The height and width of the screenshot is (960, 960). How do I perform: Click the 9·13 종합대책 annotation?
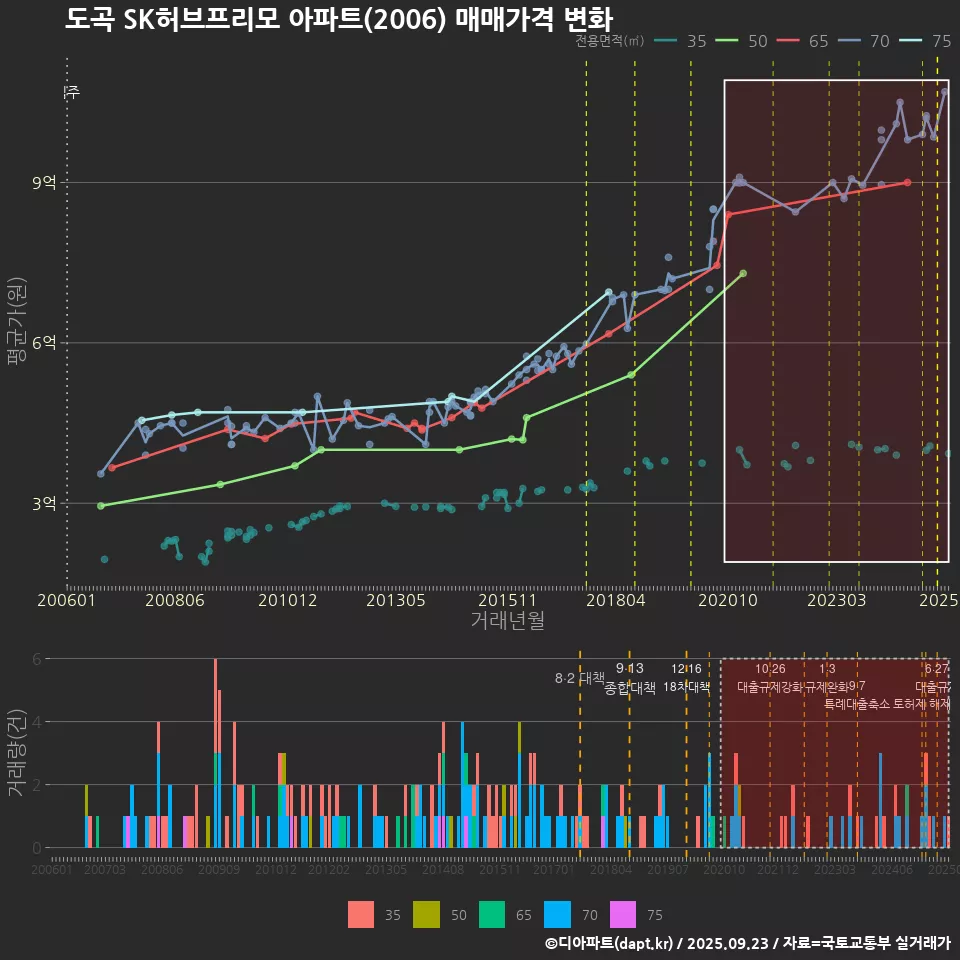point(630,679)
